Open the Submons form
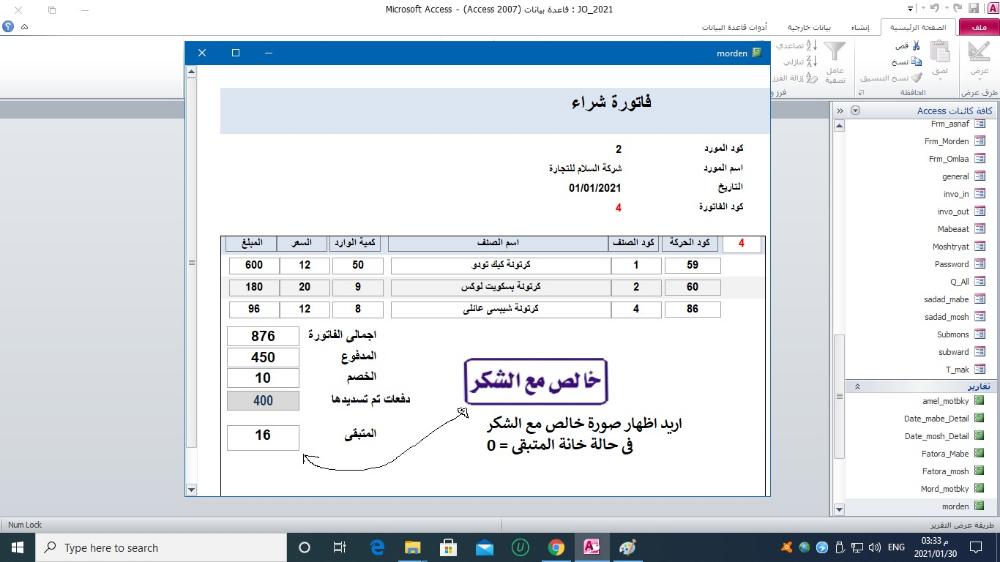The width and height of the screenshot is (1000, 562). pos(953,334)
